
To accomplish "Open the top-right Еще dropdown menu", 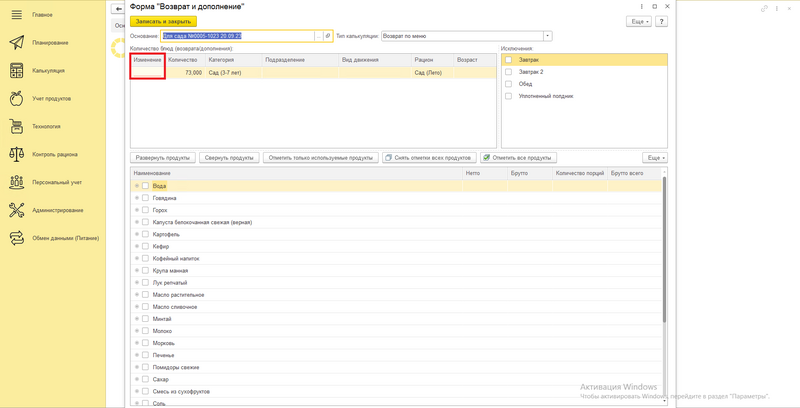I will pos(637,20).
